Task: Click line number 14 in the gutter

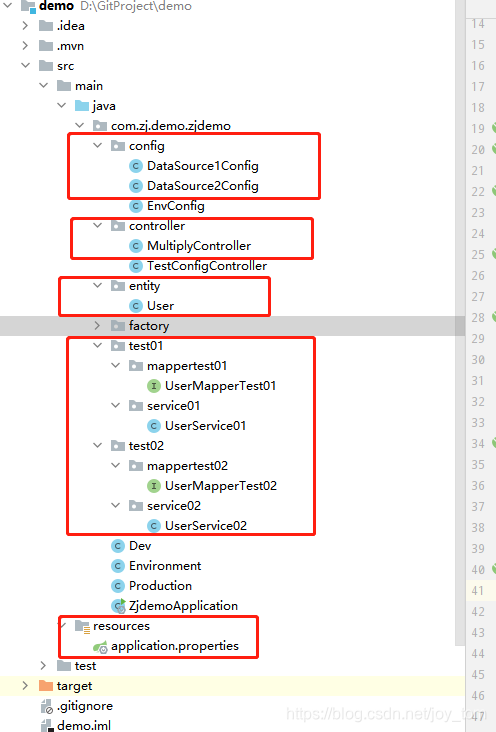Action: (477, 23)
